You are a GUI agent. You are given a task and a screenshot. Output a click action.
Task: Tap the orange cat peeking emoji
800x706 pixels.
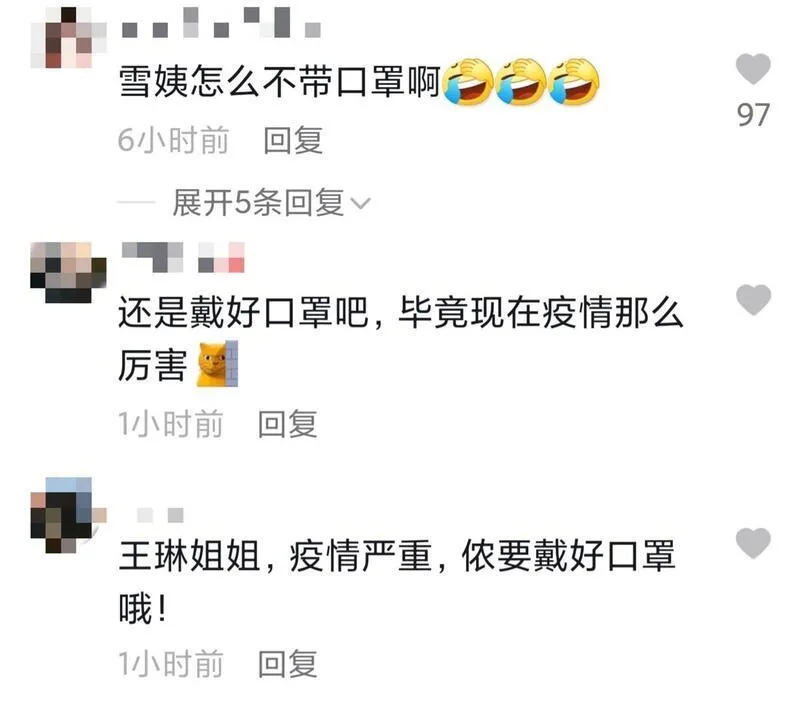(x=218, y=364)
